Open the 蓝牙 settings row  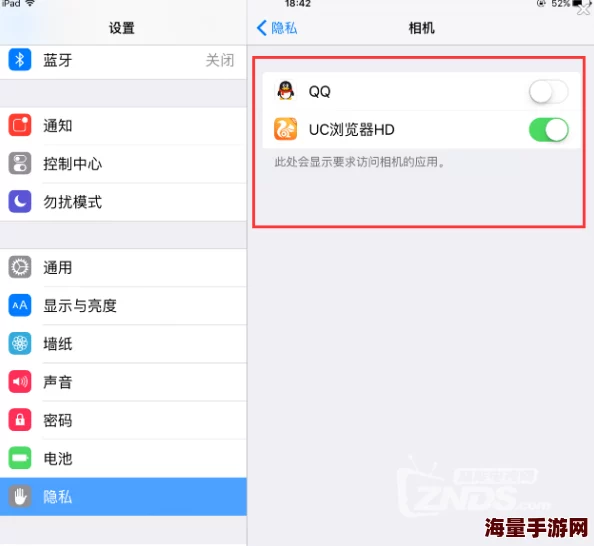click(123, 61)
